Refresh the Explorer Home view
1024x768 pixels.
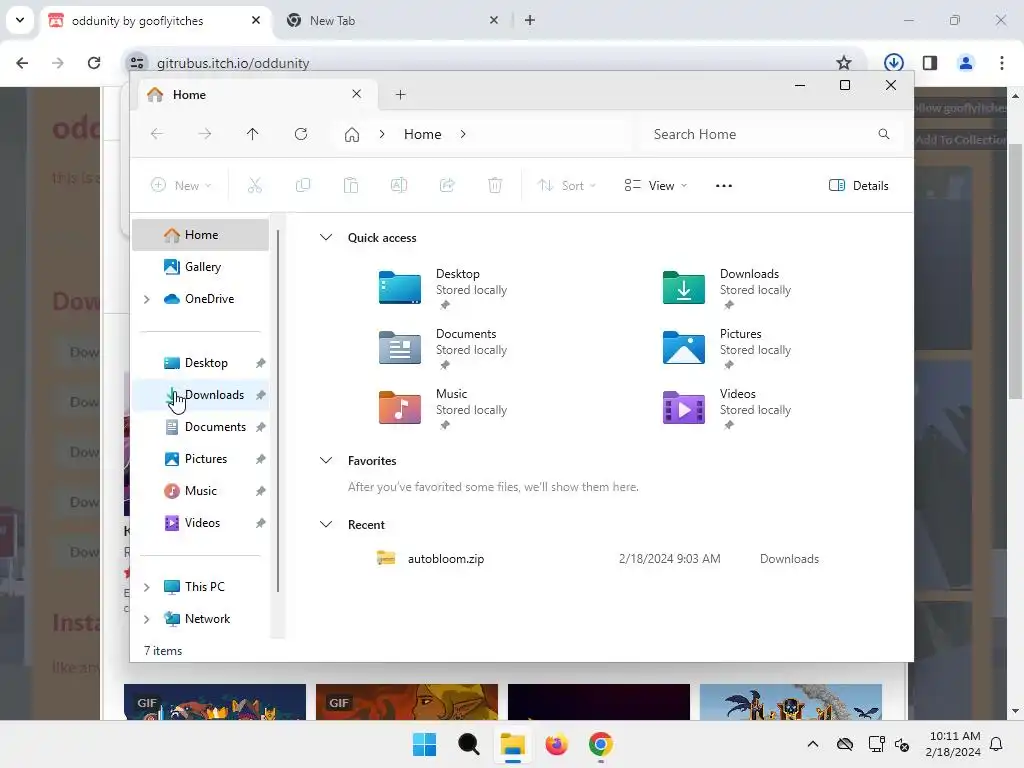pyautogui.click(x=301, y=134)
